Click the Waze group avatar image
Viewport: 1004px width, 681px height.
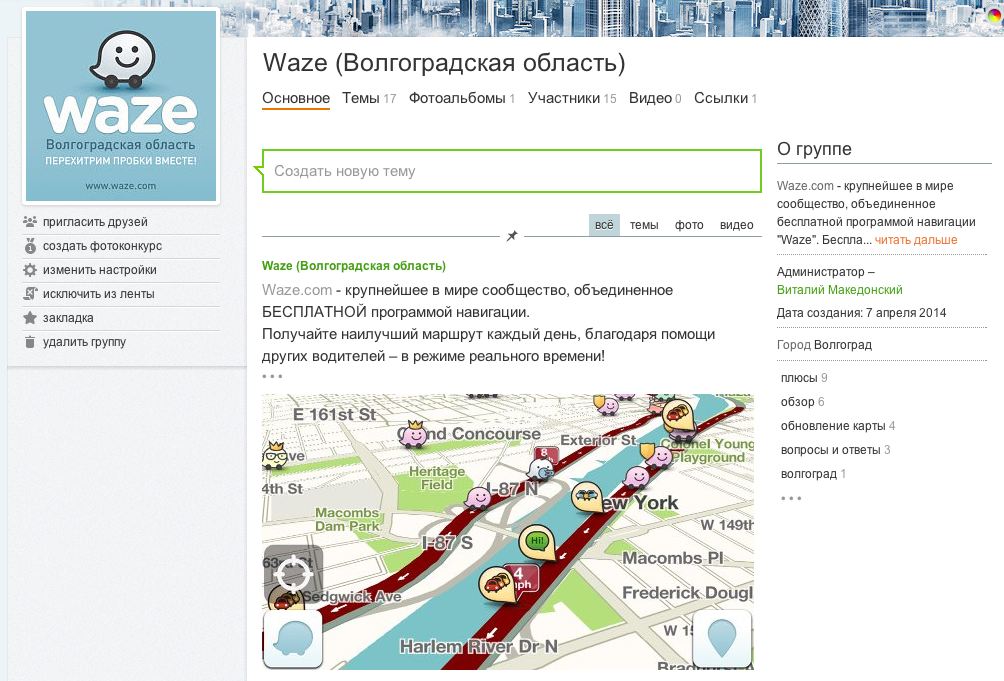click(x=121, y=106)
